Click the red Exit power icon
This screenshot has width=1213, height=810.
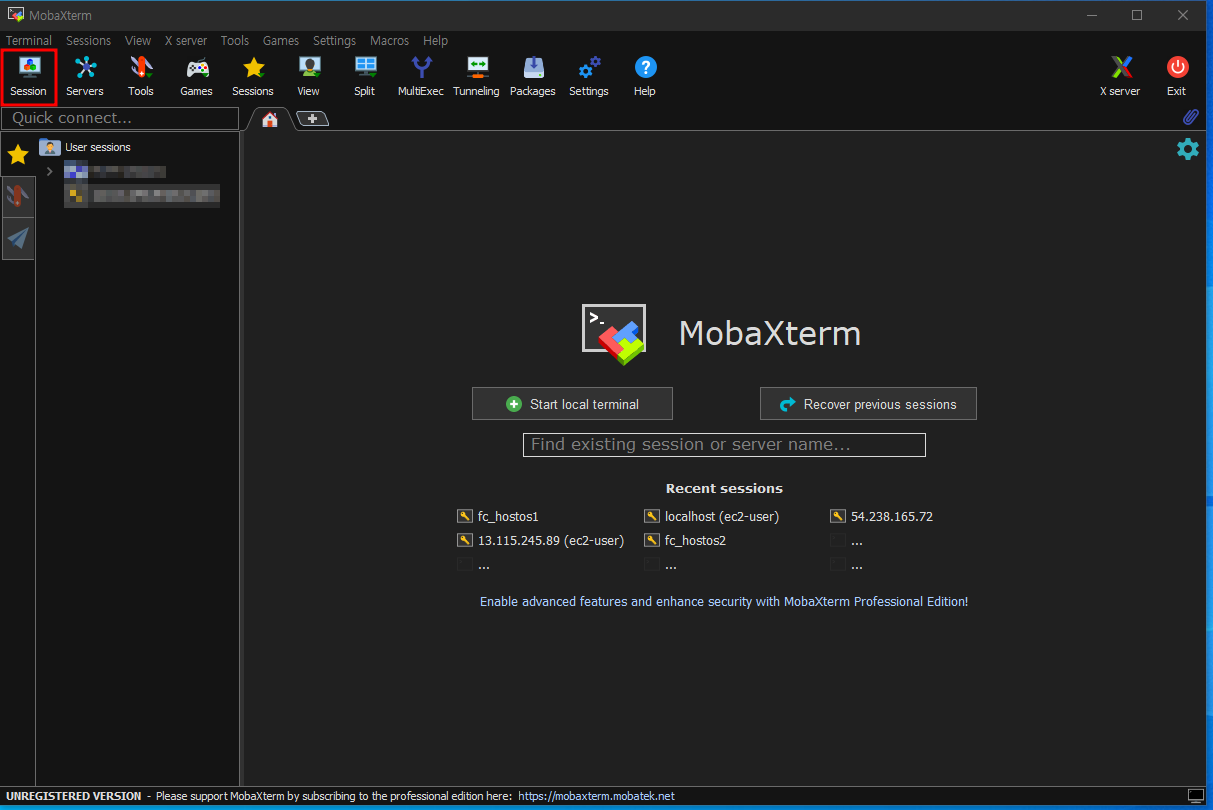point(1177,77)
